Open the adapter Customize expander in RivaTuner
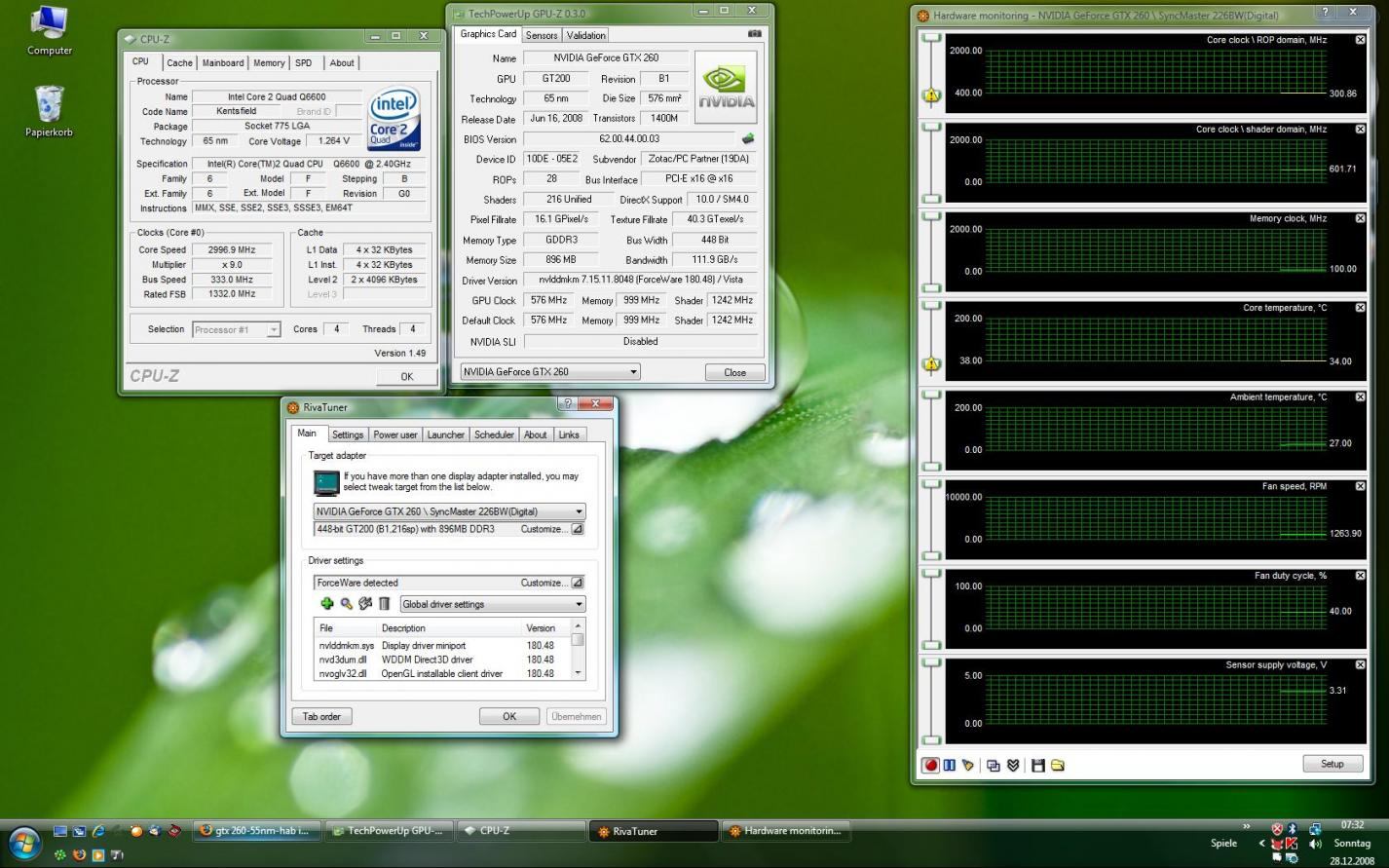The image size is (1389, 868). click(x=577, y=529)
